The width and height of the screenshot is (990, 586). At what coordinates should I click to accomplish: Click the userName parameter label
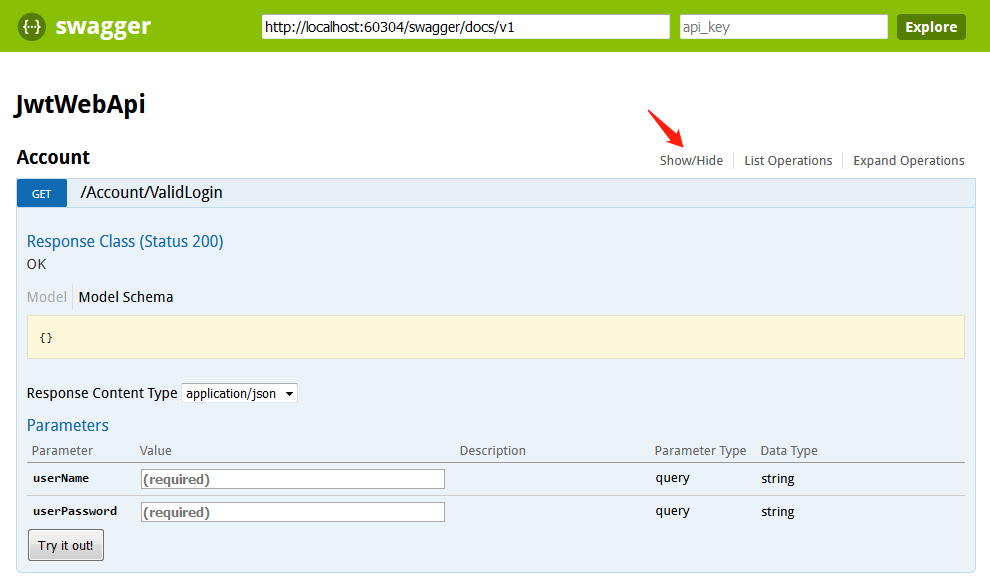coord(61,479)
